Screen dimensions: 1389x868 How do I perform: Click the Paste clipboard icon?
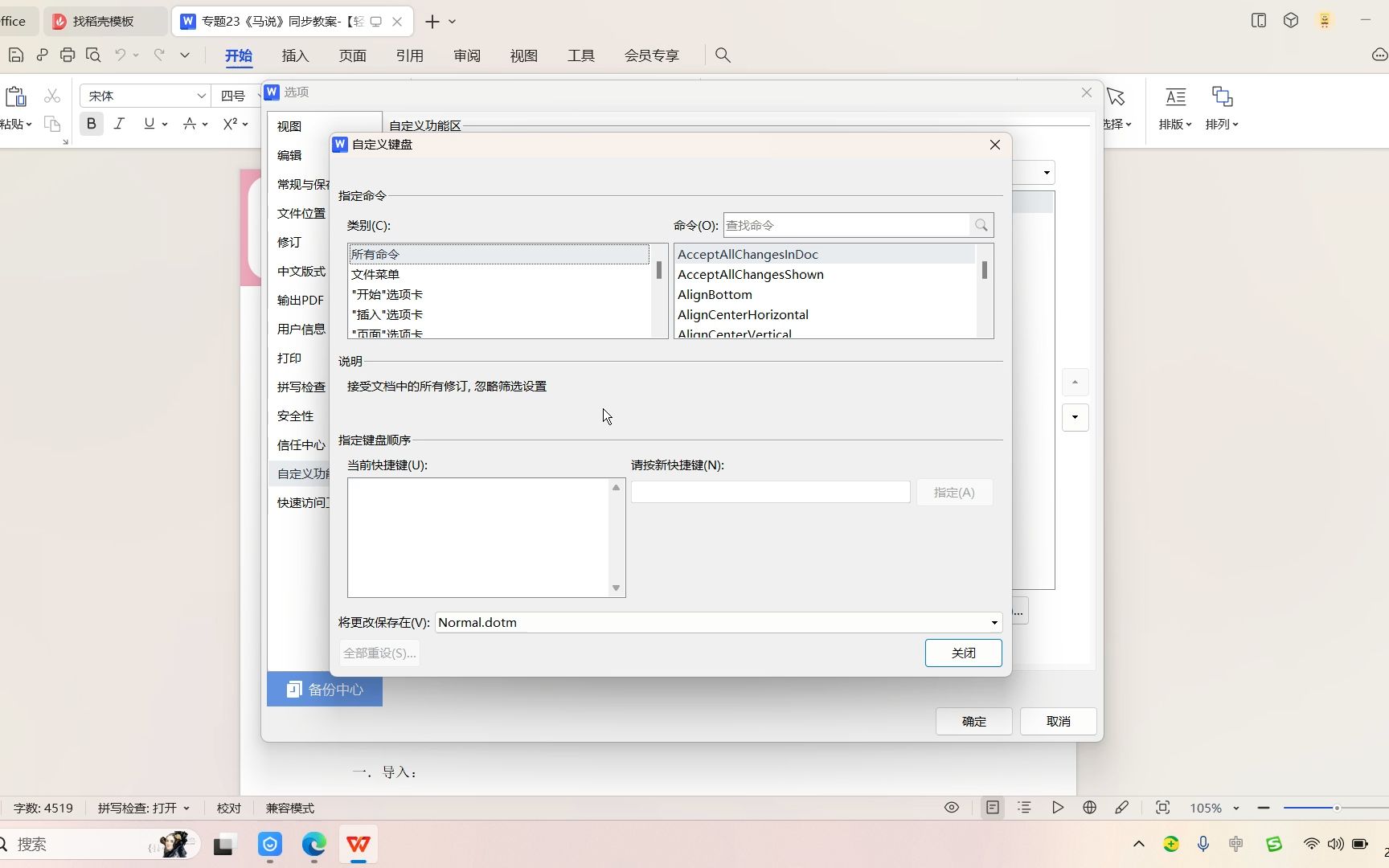tap(15, 97)
